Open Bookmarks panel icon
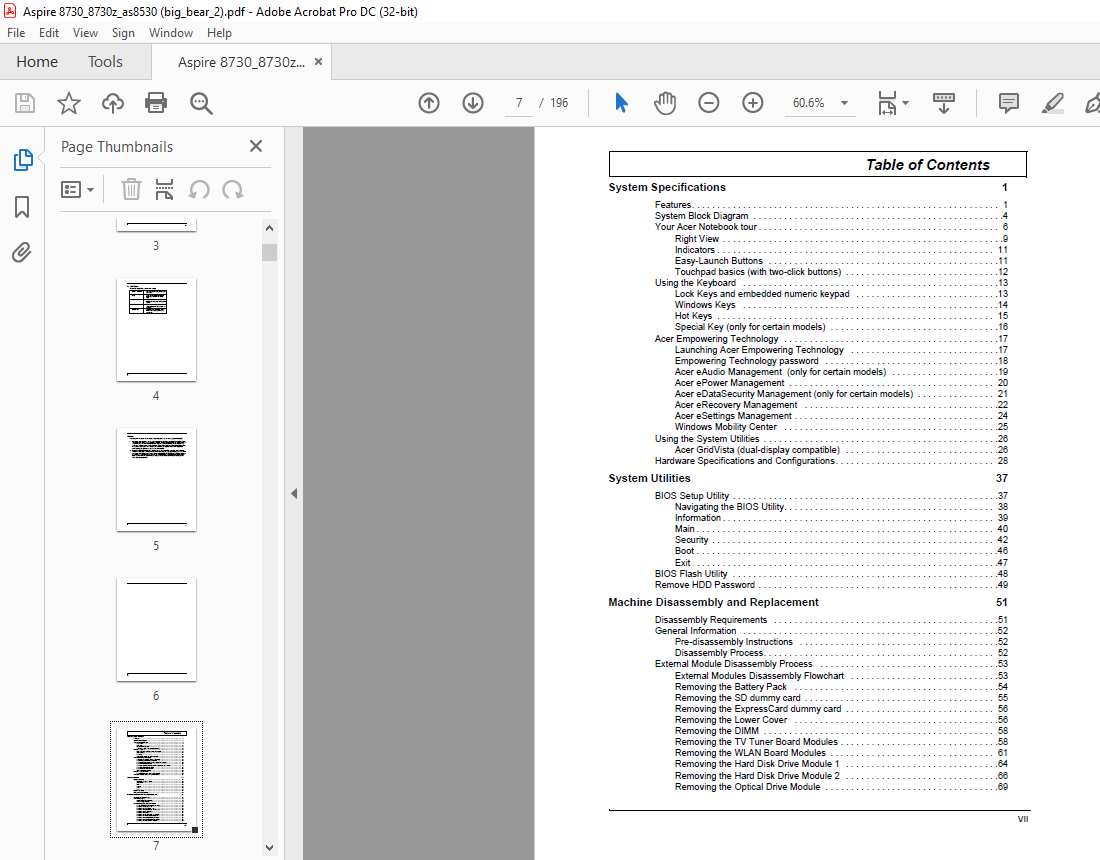1100x860 pixels. point(22,206)
